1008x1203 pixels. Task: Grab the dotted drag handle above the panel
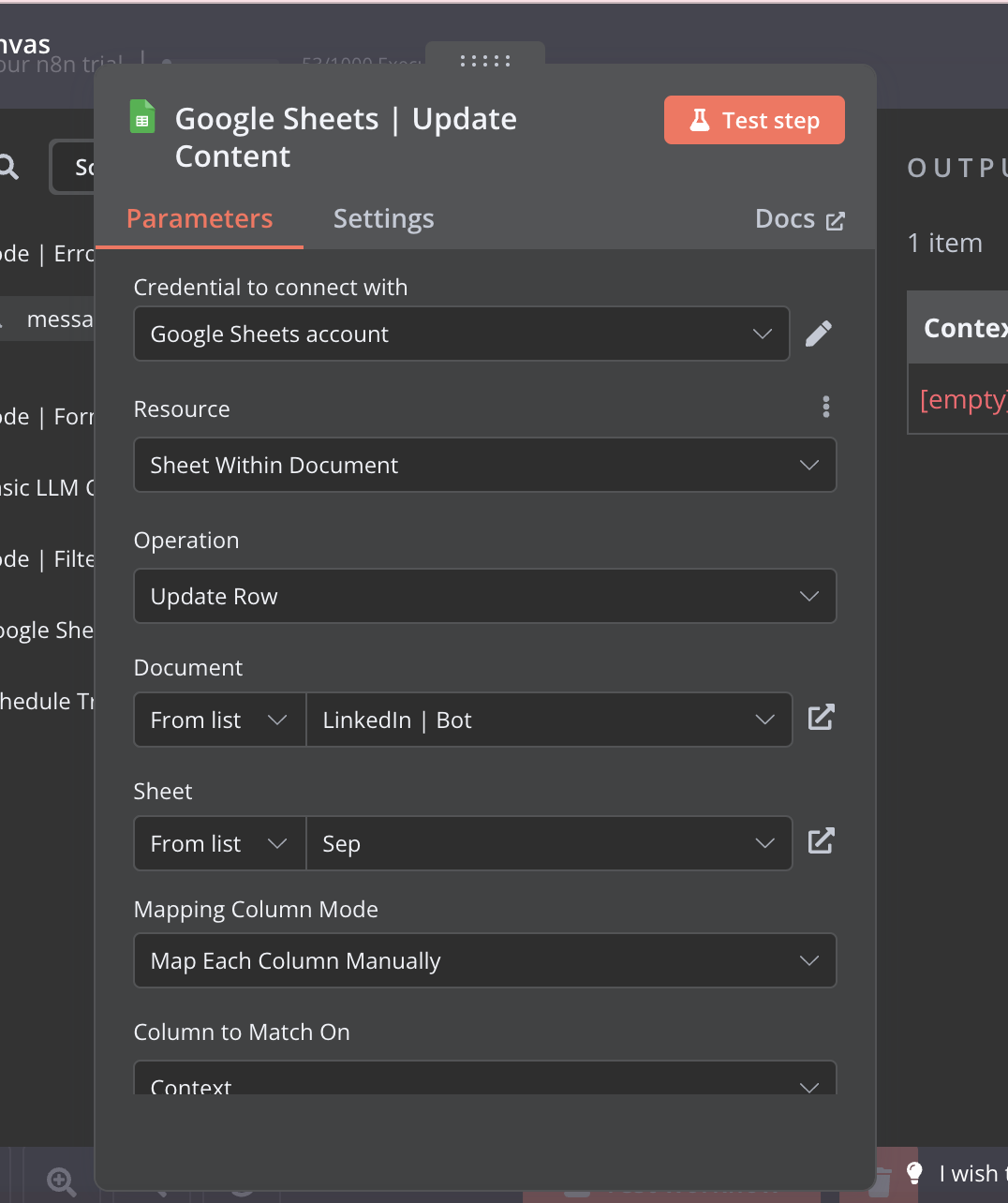(485, 61)
